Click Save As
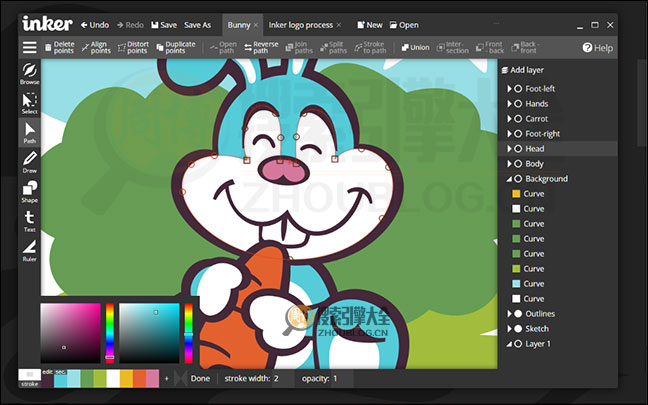648x405 pixels. click(198, 25)
